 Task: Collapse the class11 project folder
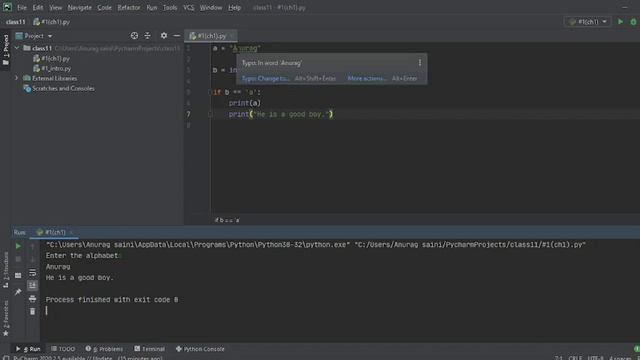click(x=17, y=48)
